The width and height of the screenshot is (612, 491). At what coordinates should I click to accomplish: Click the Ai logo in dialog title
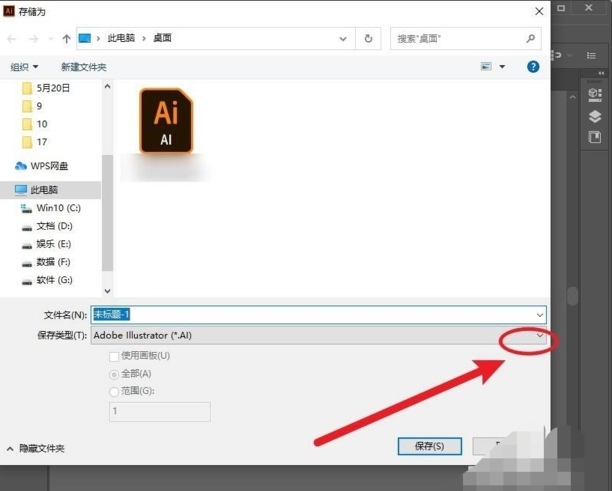click(8, 11)
